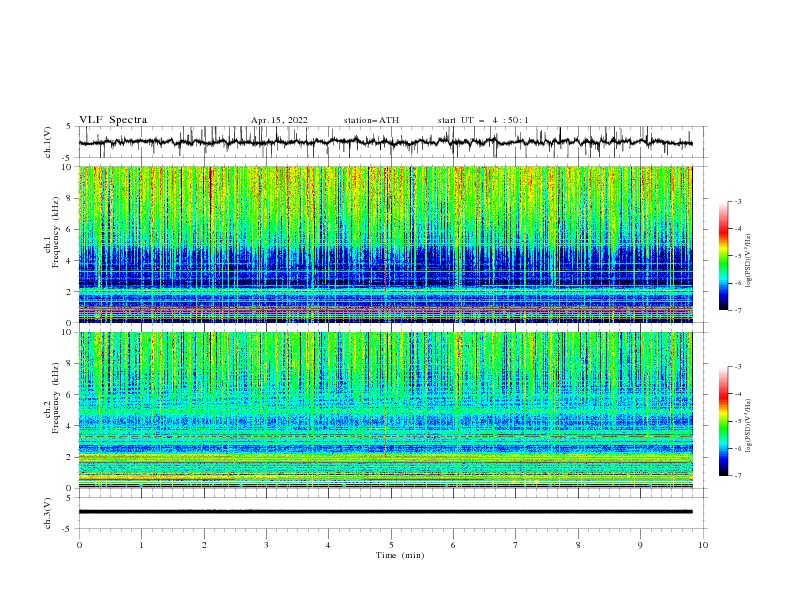Image resolution: width=792 pixels, height=612 pixels.
Task: Click the ch.1(V) waveform trace panel
Action: pos(392,142)
